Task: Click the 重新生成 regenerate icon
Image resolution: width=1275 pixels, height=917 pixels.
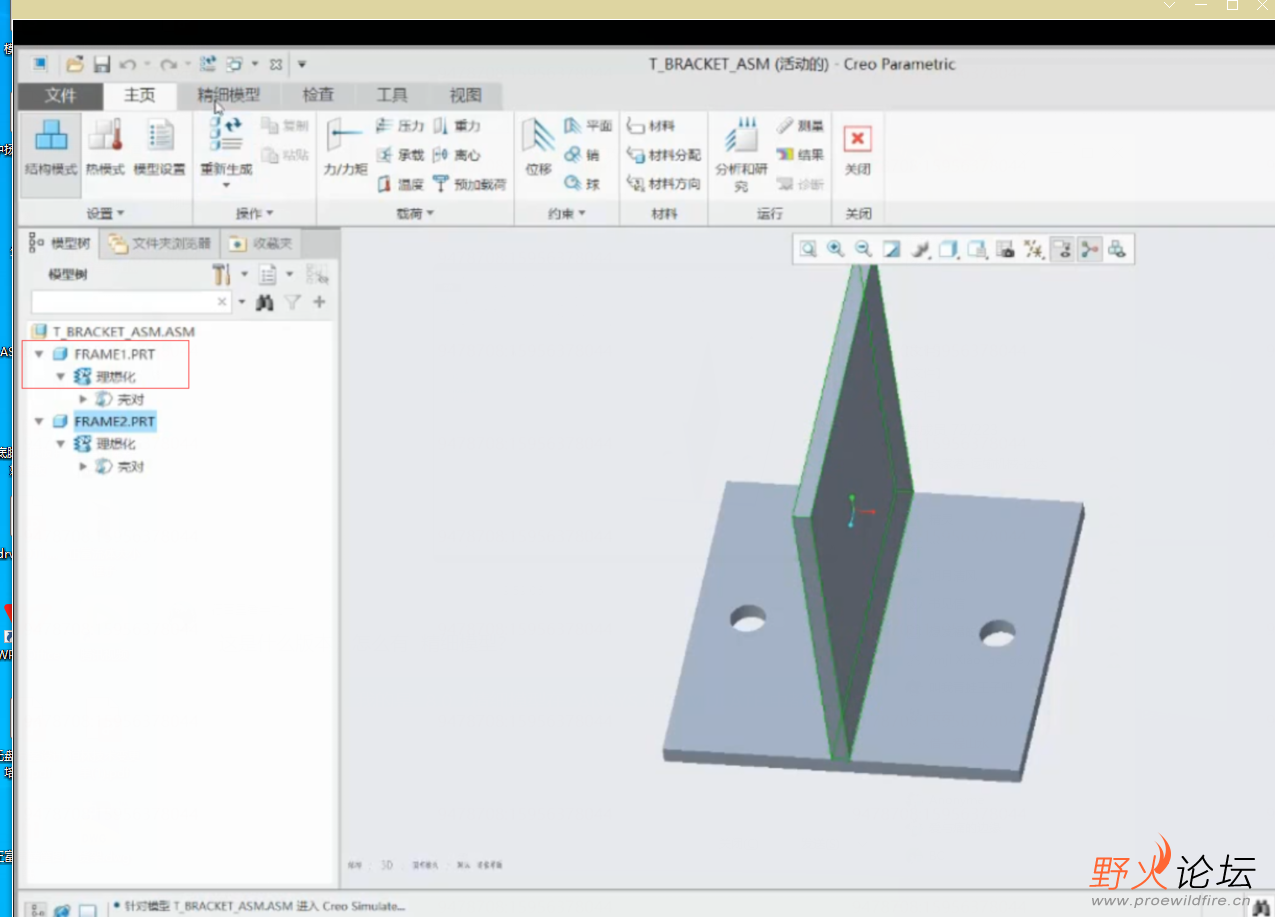Action: (226, 133)
